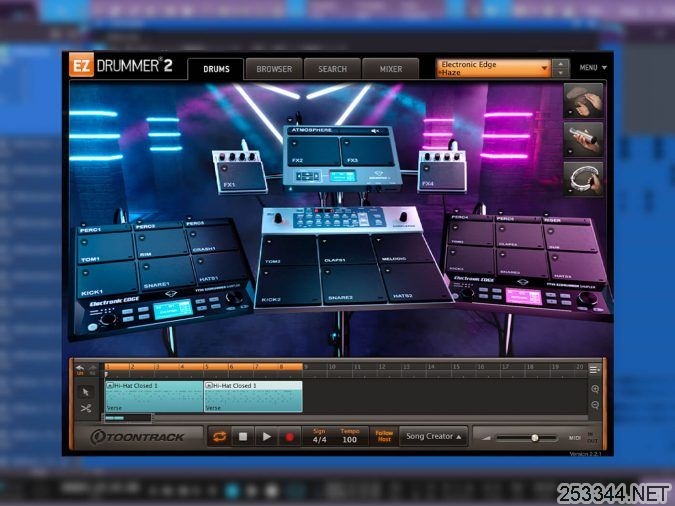Open the first Hi-Hat Closed 1 block icon
Viewport: 675px width, 506px height.
pyautogui.click(x=110, y=386)
